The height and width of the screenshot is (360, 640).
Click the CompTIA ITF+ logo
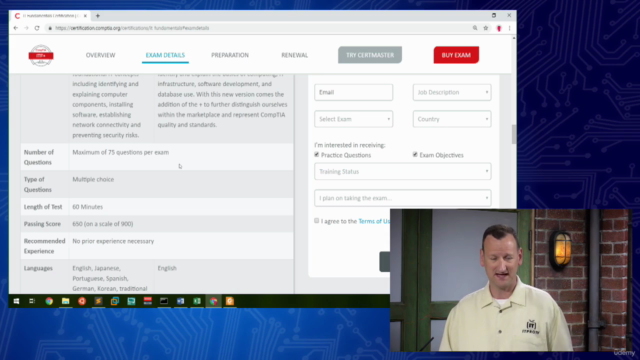(x=41, y=55)
